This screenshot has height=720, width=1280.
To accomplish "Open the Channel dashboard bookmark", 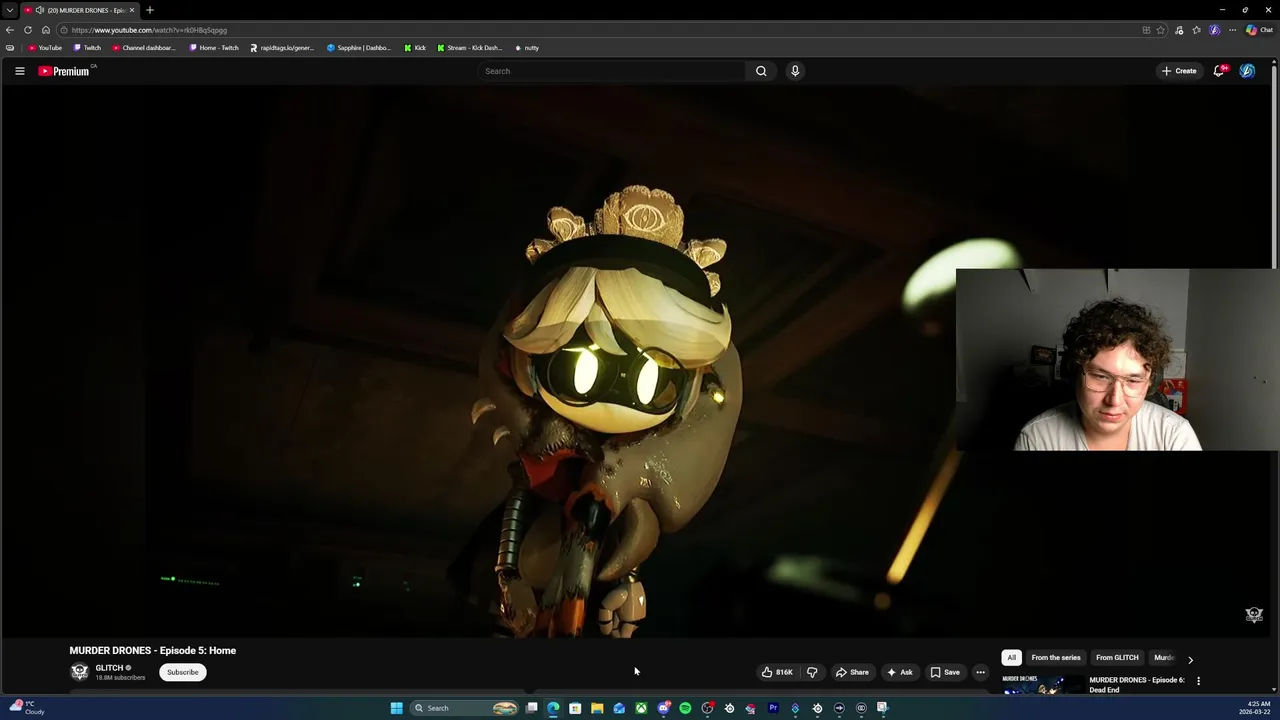I will coord(144,48).
